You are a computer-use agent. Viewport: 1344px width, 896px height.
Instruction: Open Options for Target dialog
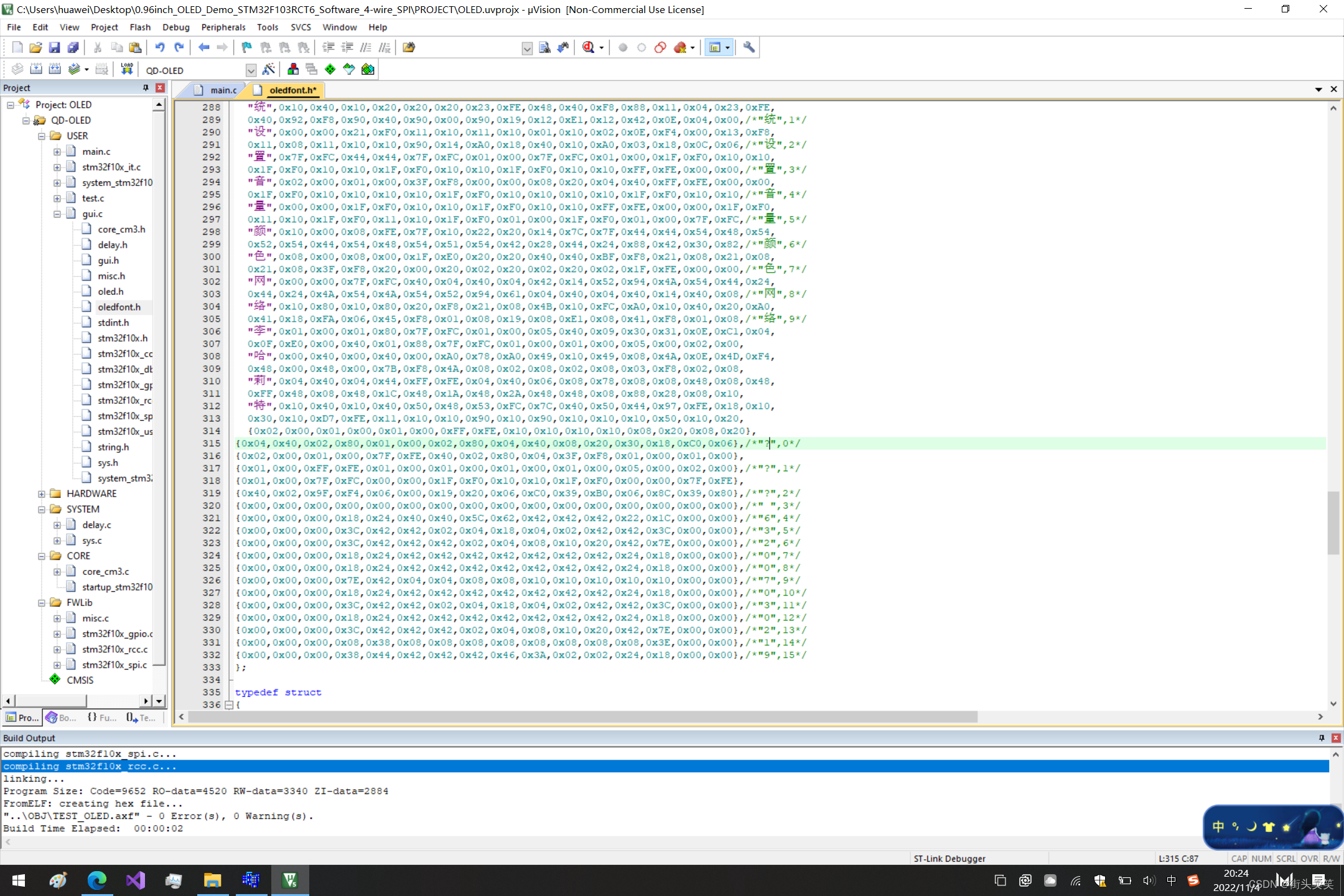268,70
